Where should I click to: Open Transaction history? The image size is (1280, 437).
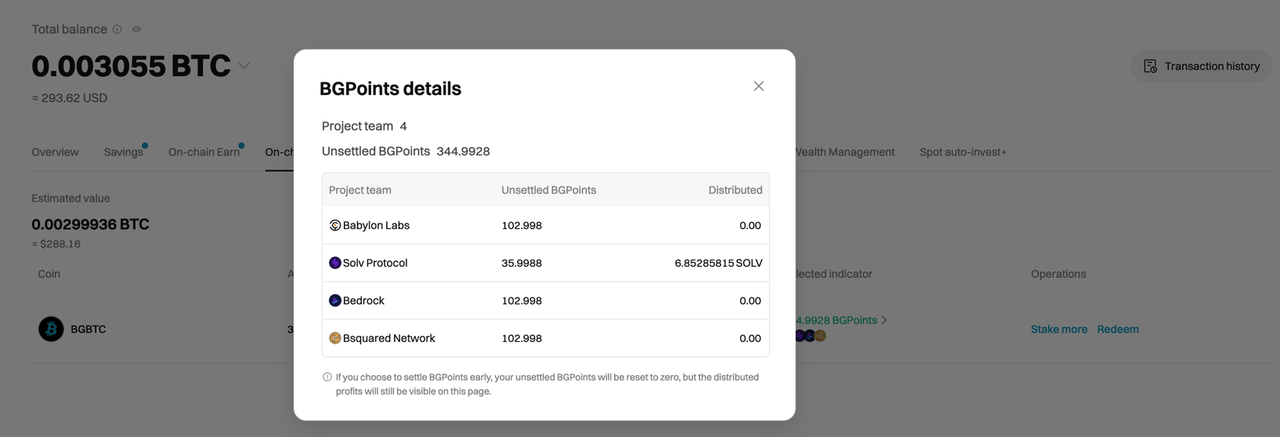tap(1201, 66)
